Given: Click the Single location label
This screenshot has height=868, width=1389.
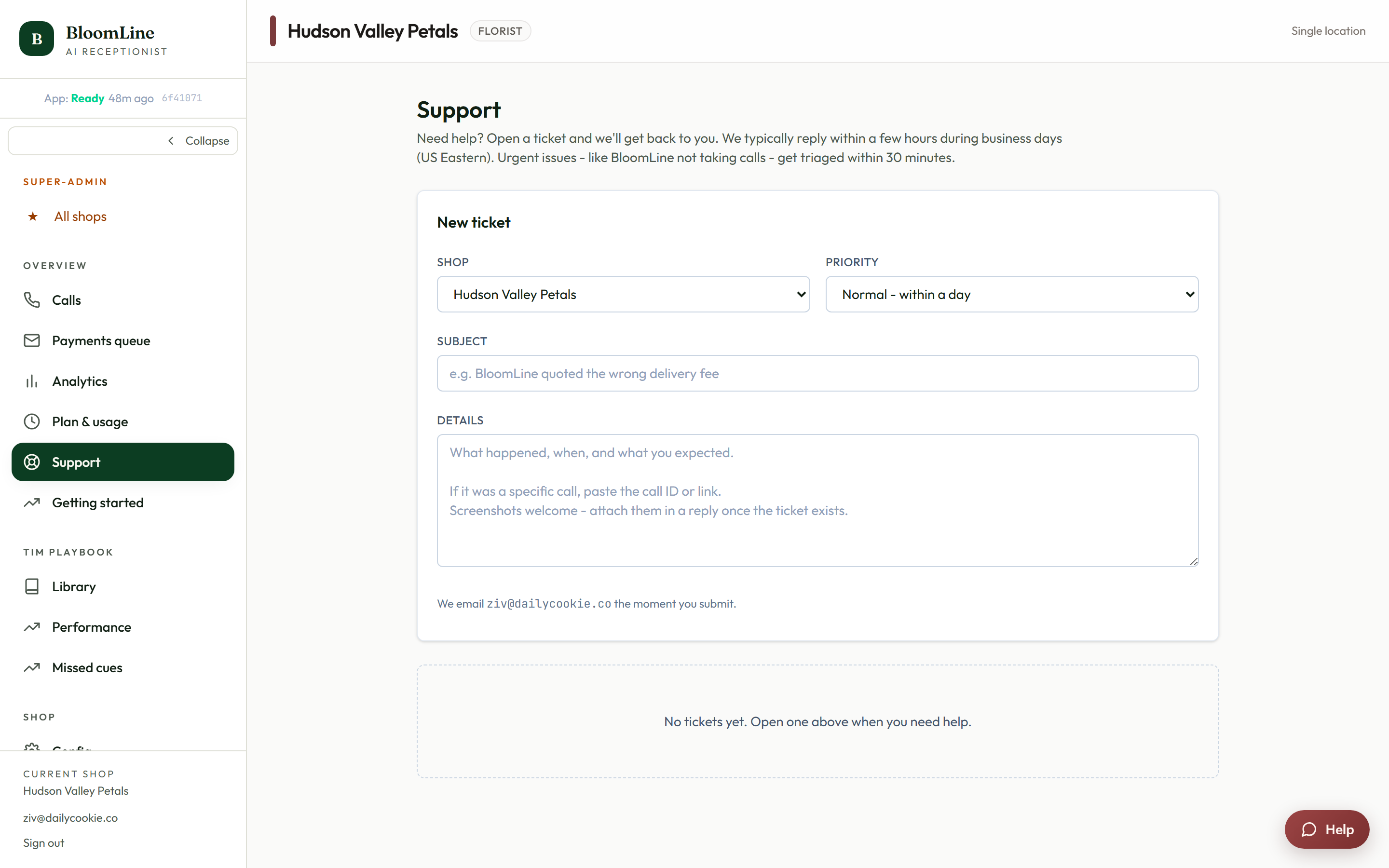Looking at the screenshot, I should click(x=1328, y=31).
